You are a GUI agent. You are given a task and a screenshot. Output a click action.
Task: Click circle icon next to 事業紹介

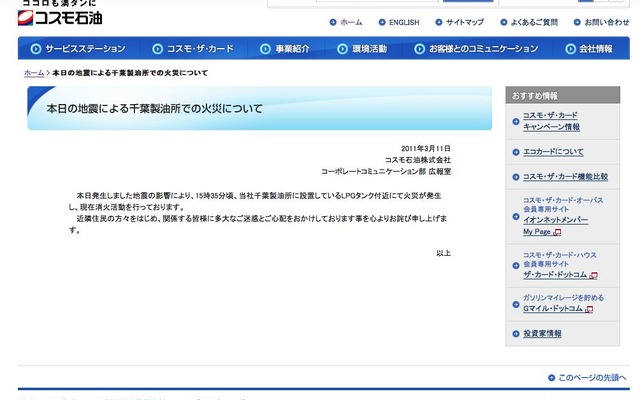click(265, 49)
